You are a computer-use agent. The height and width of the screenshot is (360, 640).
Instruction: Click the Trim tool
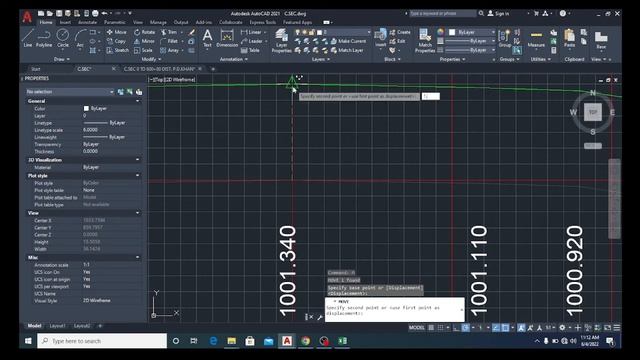[169, 32]
